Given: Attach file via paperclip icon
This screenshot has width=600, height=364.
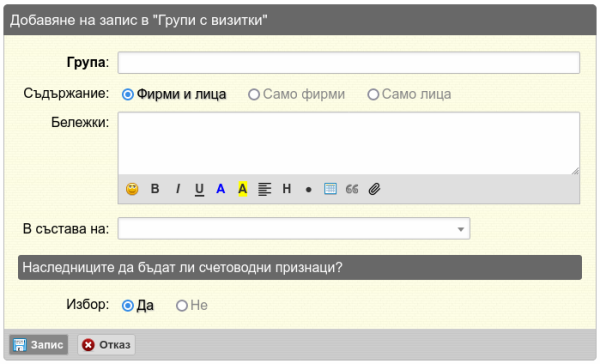Looking at the screenshot, I should [374, 189].
